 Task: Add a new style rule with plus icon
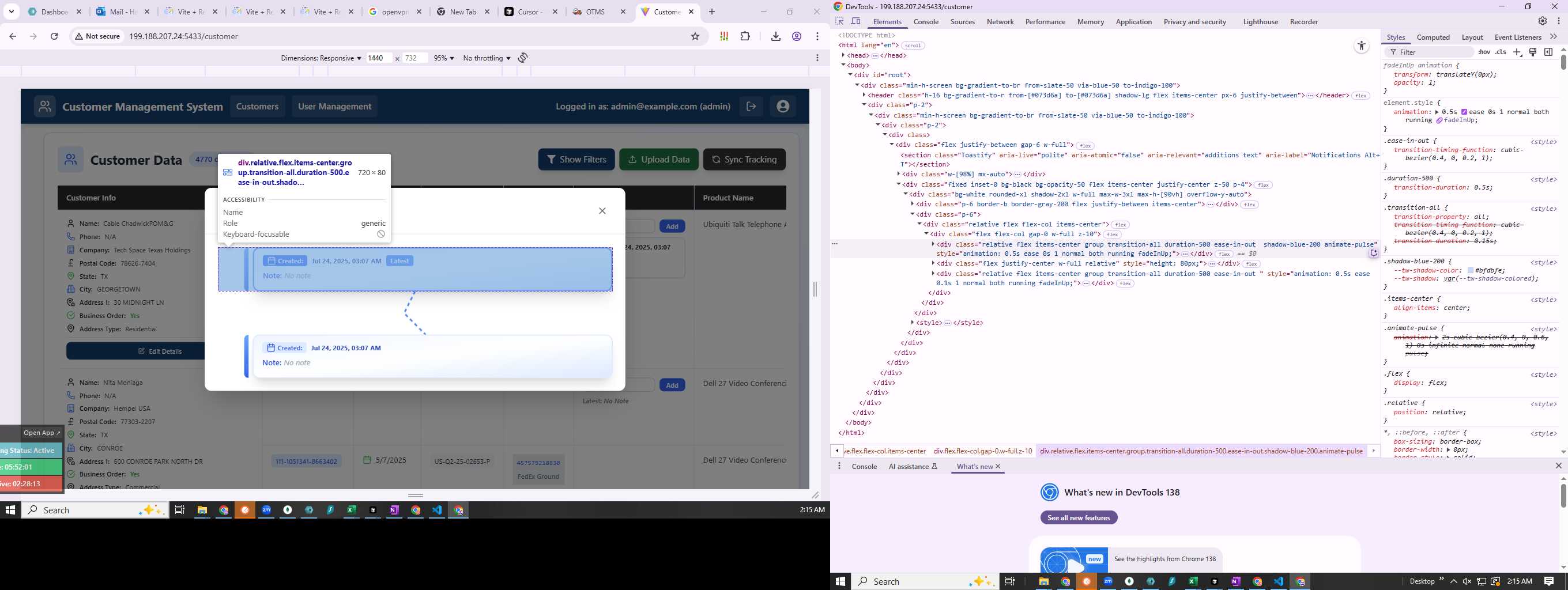[1517, 52]
